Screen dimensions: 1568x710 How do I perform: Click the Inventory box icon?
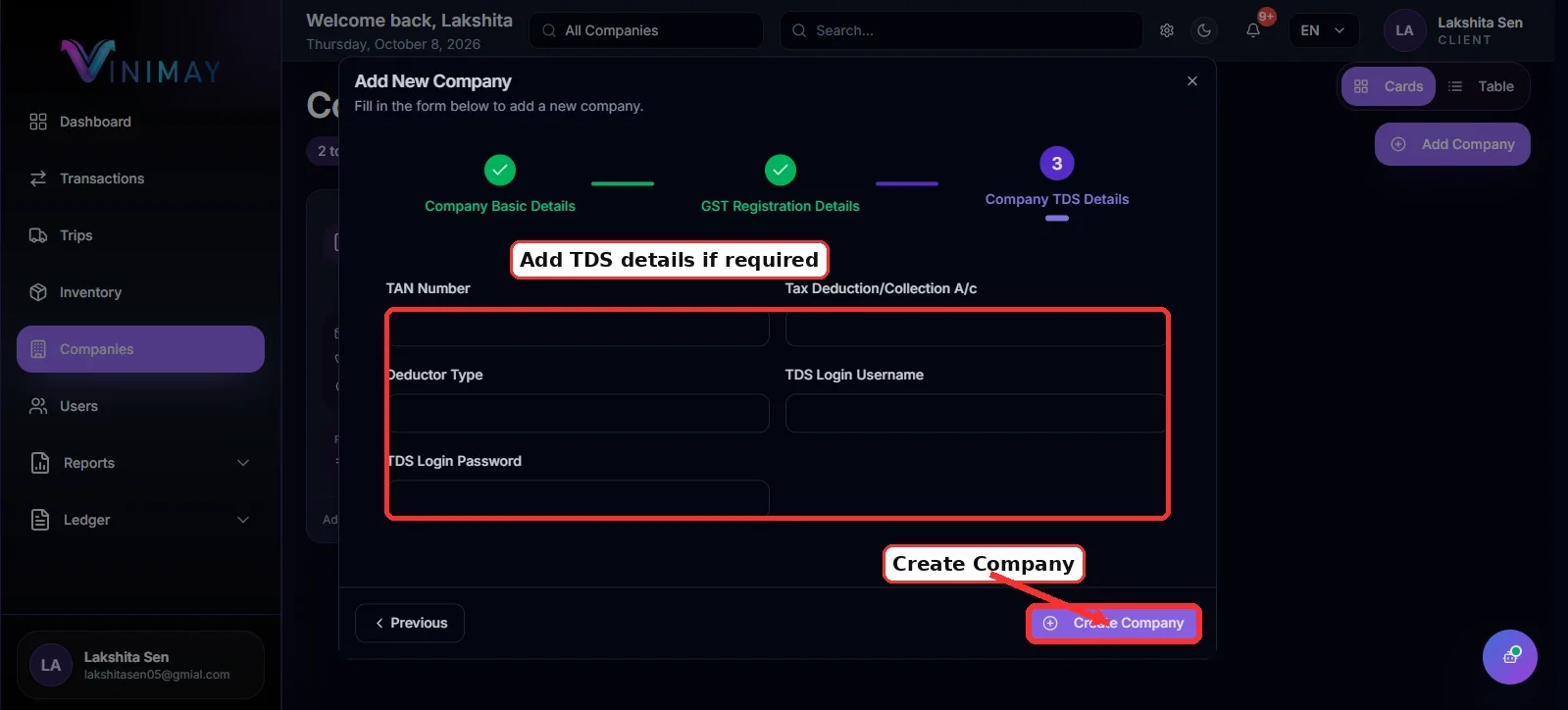coord(38,292)
